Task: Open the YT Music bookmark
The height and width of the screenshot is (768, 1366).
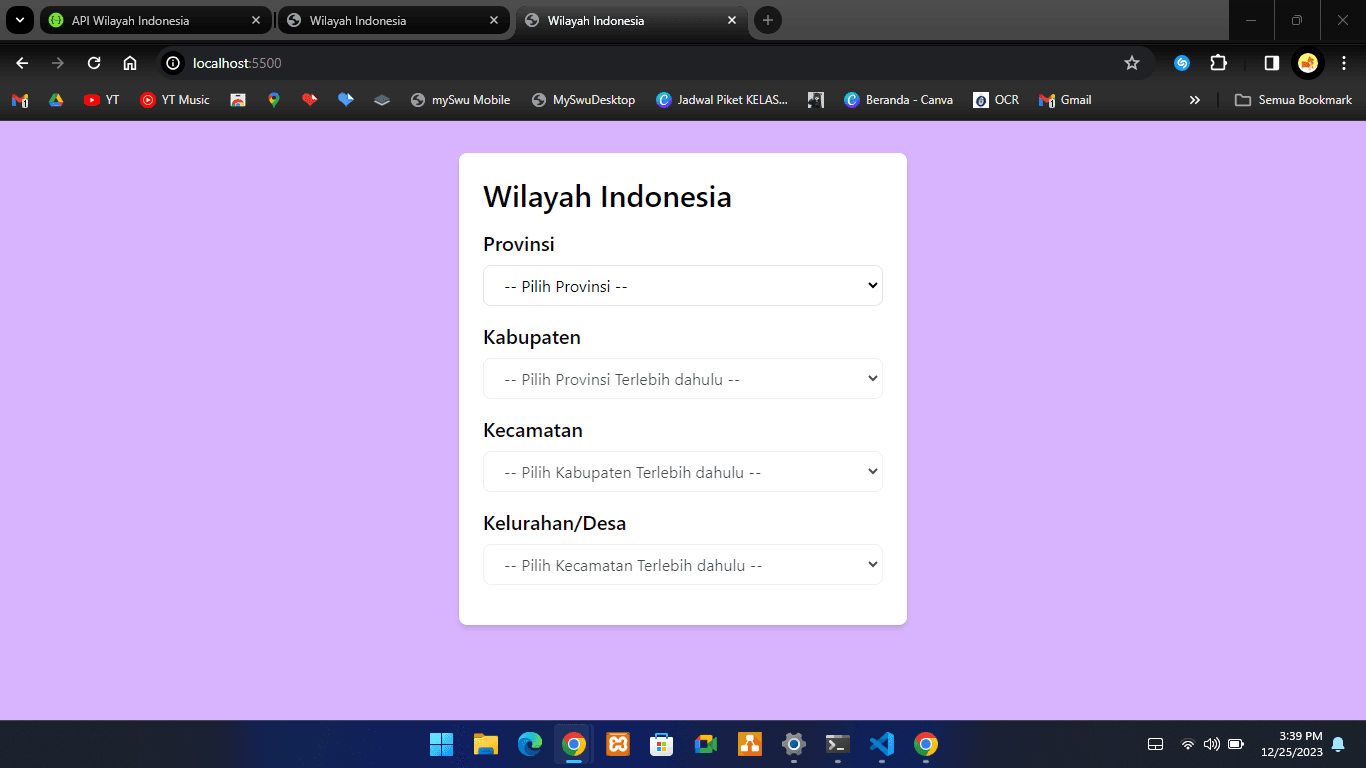Action: tap(175, 99)
